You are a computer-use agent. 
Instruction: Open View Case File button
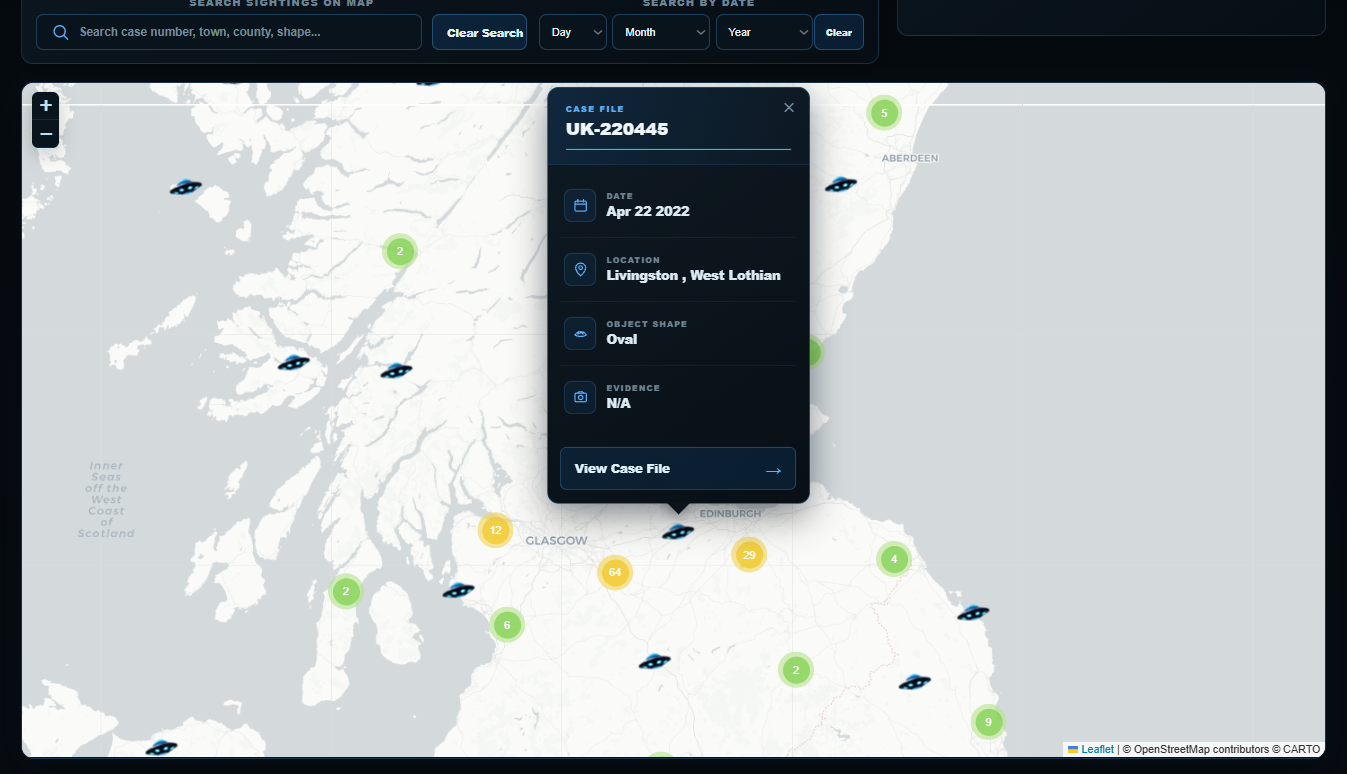pyautogui.click(x=678, y=469)
